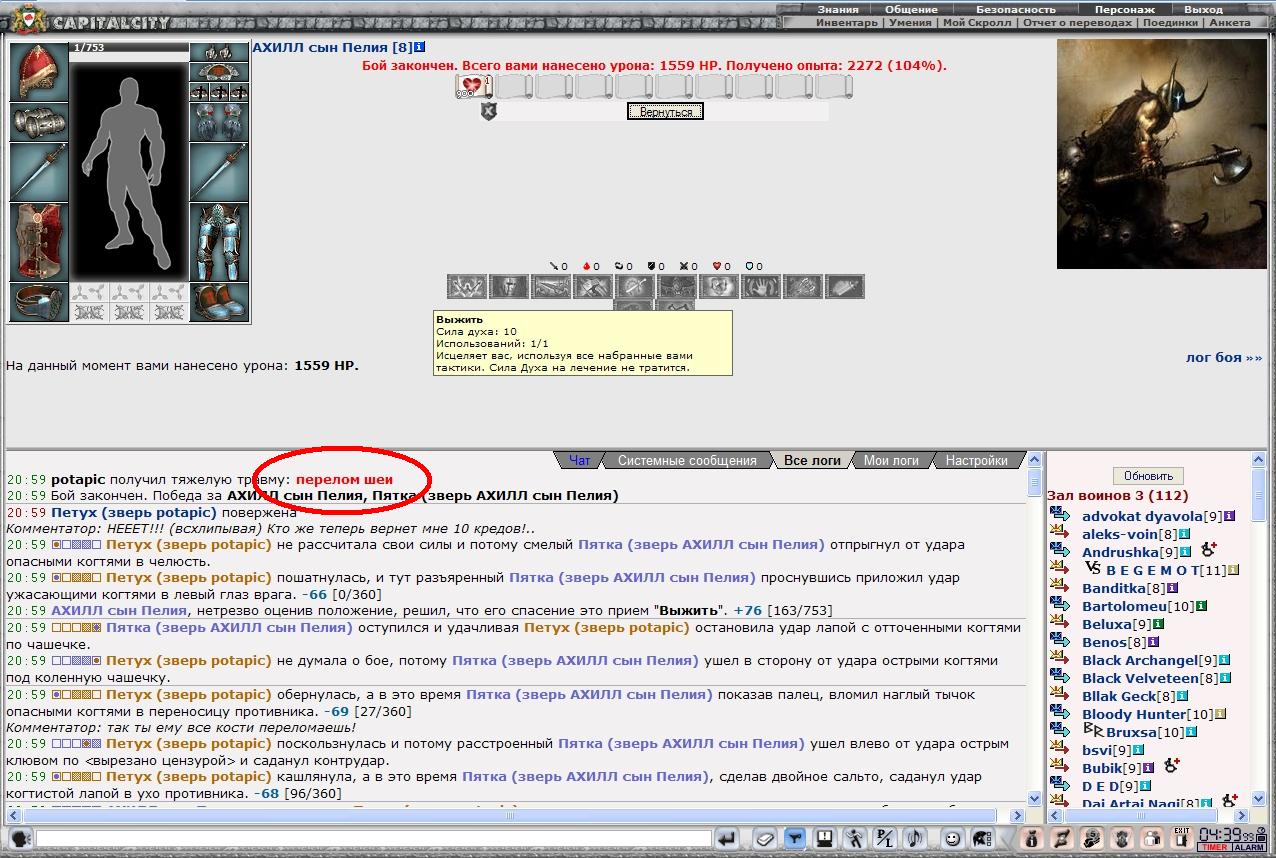Click the red TIMER button

click(x=1214, y=847)
